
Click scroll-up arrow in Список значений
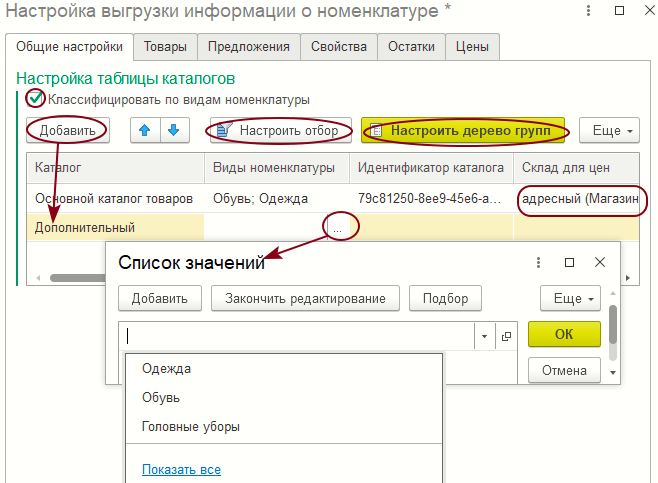613,293
